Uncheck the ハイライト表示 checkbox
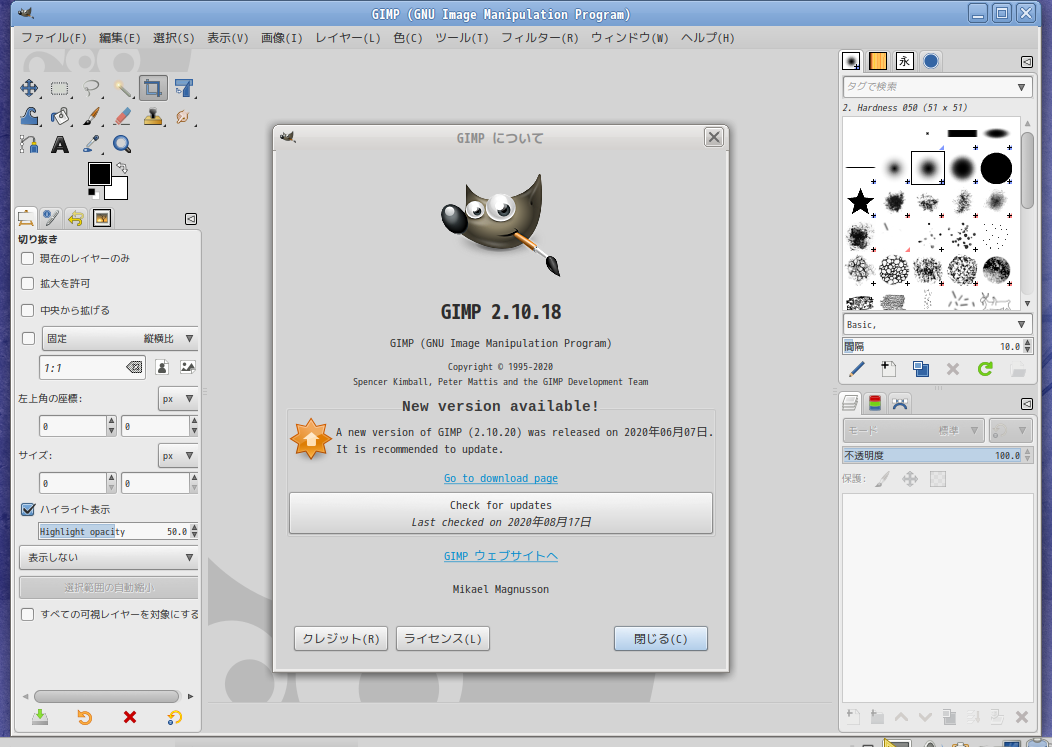 pos(28,509)
